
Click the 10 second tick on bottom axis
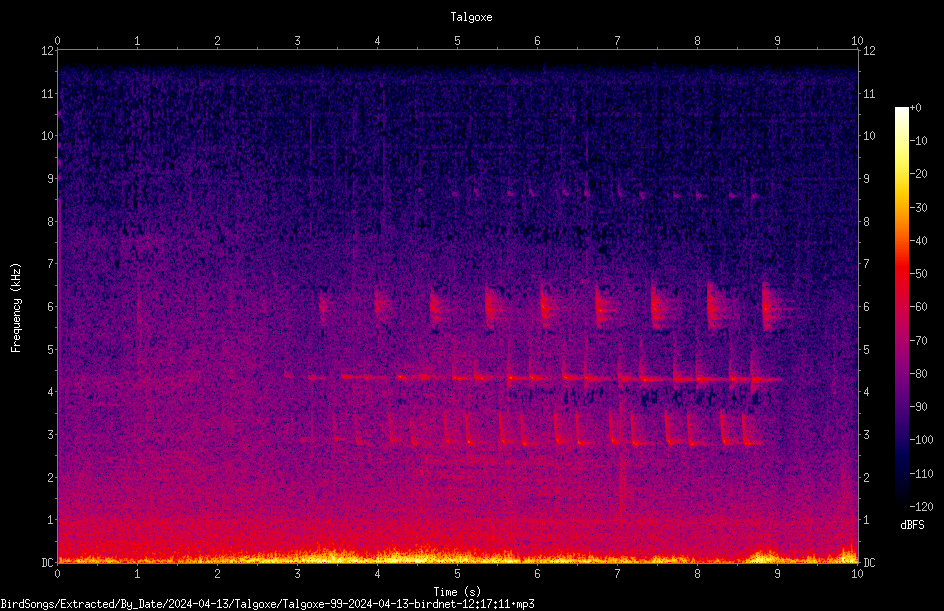[857, 574]
